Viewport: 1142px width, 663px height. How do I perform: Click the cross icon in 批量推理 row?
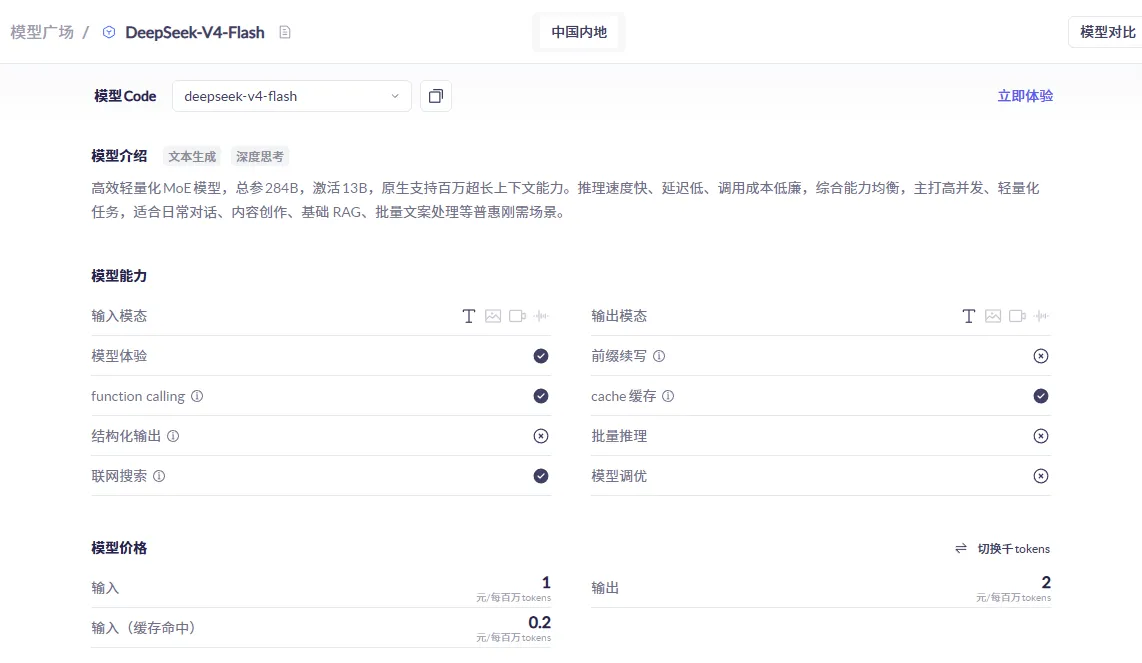[1041, 436]
